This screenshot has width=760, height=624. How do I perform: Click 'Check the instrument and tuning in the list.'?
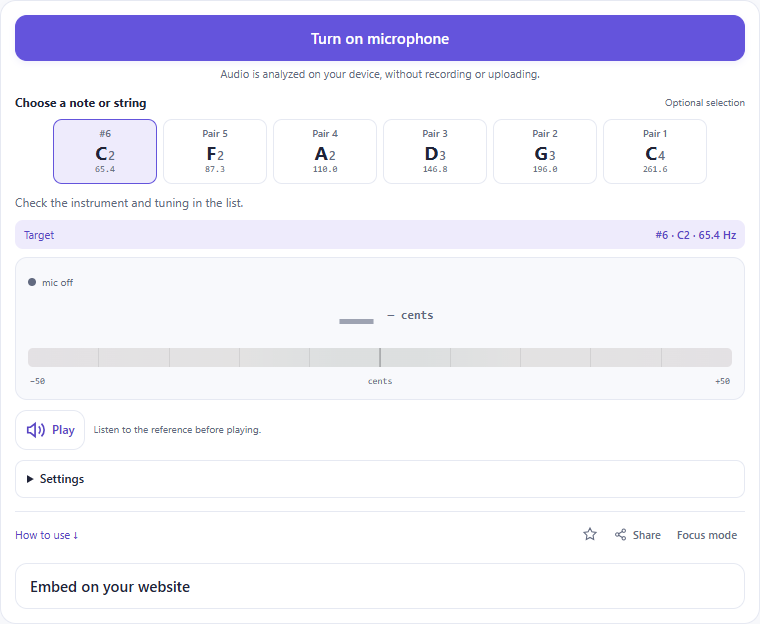point(129,203)
